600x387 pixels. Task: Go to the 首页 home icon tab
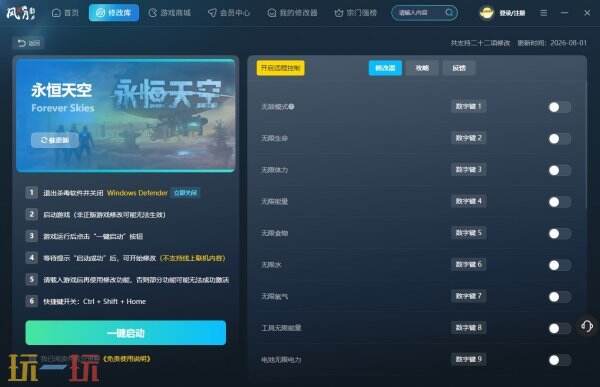point(65,13)
